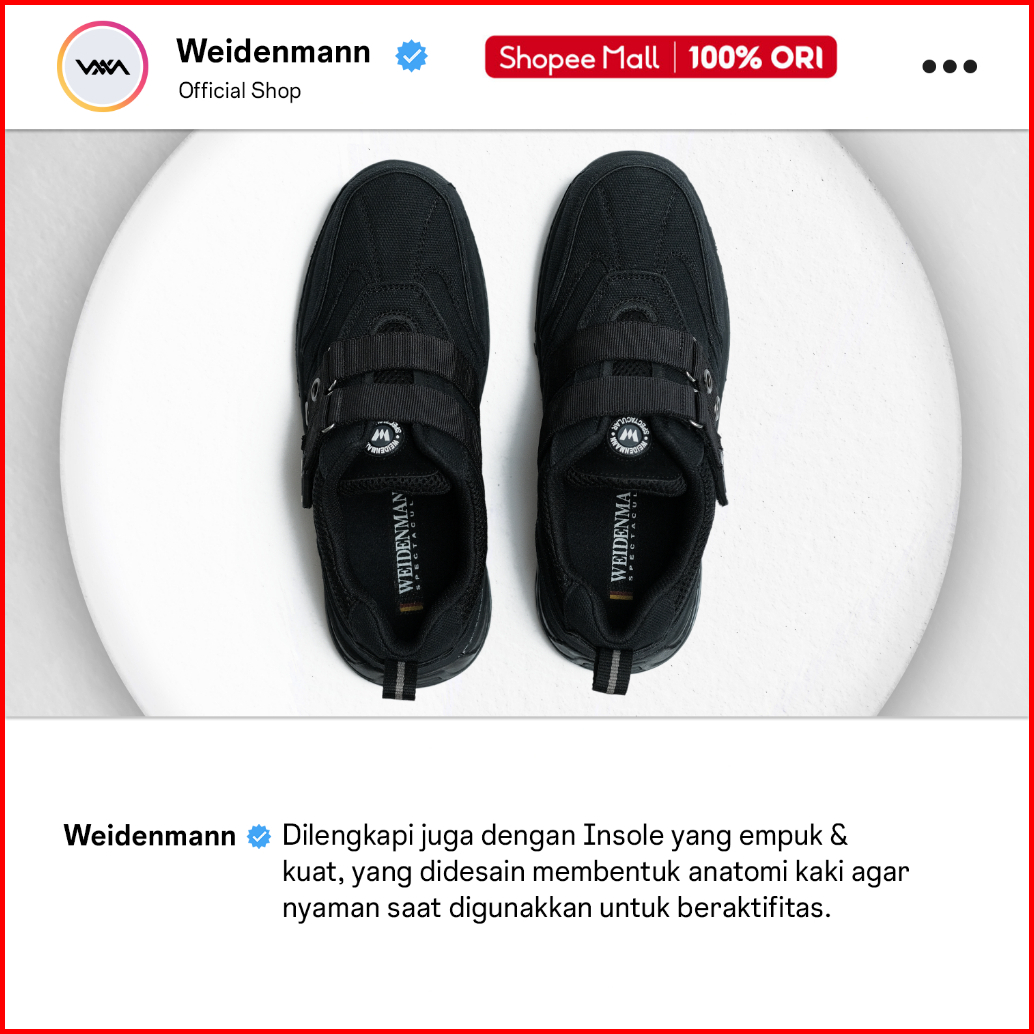Click the right shoe's Weidenmann insole label
The height and width of the screenshot is (1034, 1034).
622,537
